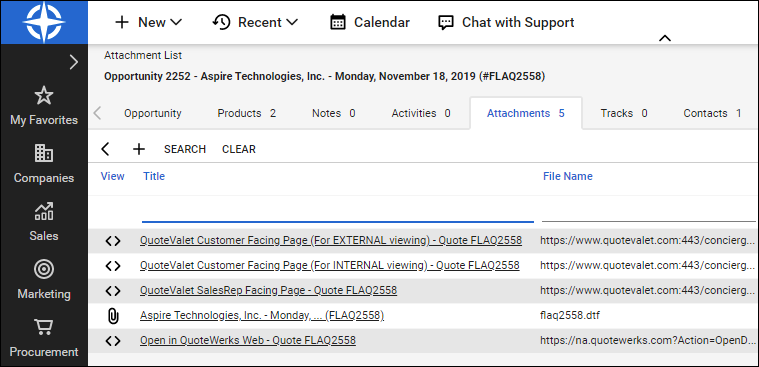
Task: Open the Companies building icon
Action: tap(44, 153)
